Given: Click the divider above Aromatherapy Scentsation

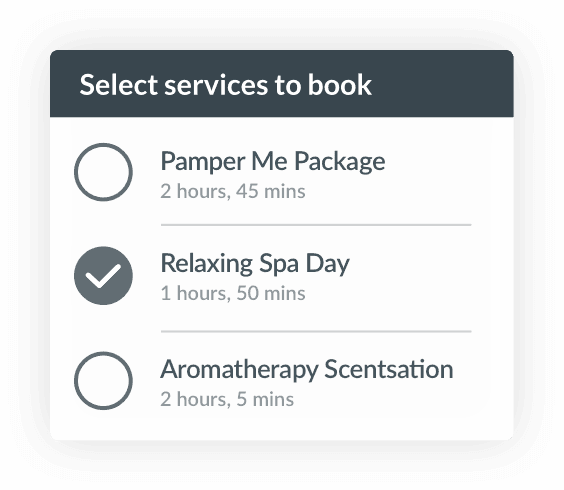Looking at the screenshot, I should point(316,331).
